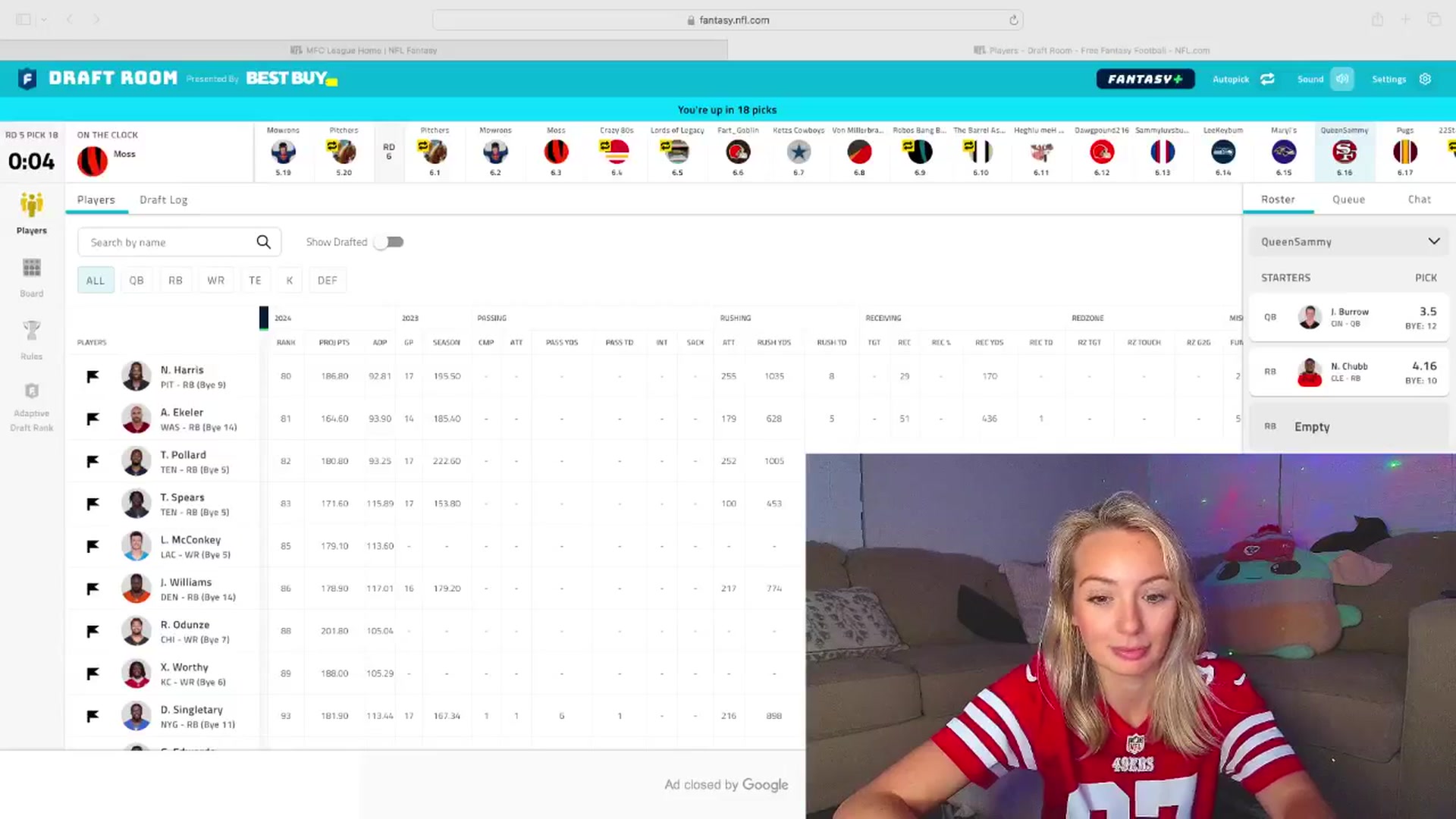The image size is (1456, 819).
Task: Switch to the Players tab
Action: 96,199
